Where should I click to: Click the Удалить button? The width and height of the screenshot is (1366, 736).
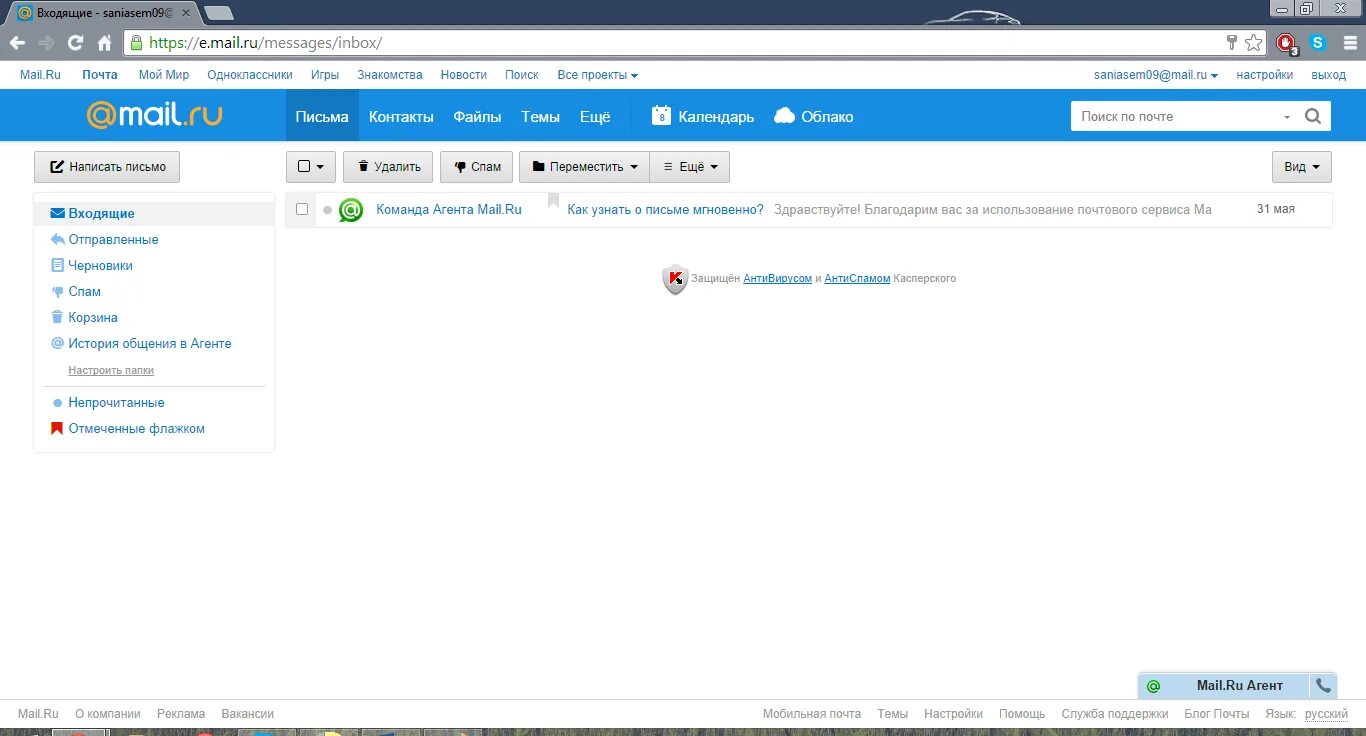click(388, 167)
